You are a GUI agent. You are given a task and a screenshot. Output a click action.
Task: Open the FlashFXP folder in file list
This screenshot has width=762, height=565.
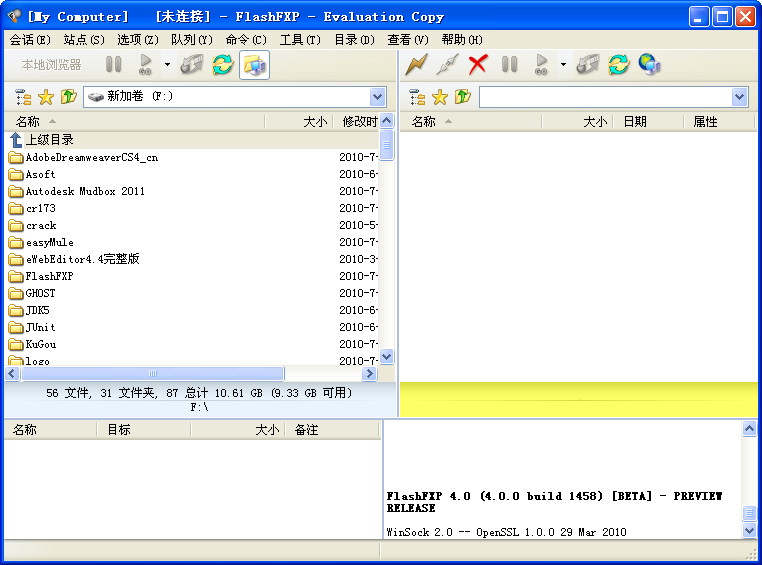[x=49, y=276]
